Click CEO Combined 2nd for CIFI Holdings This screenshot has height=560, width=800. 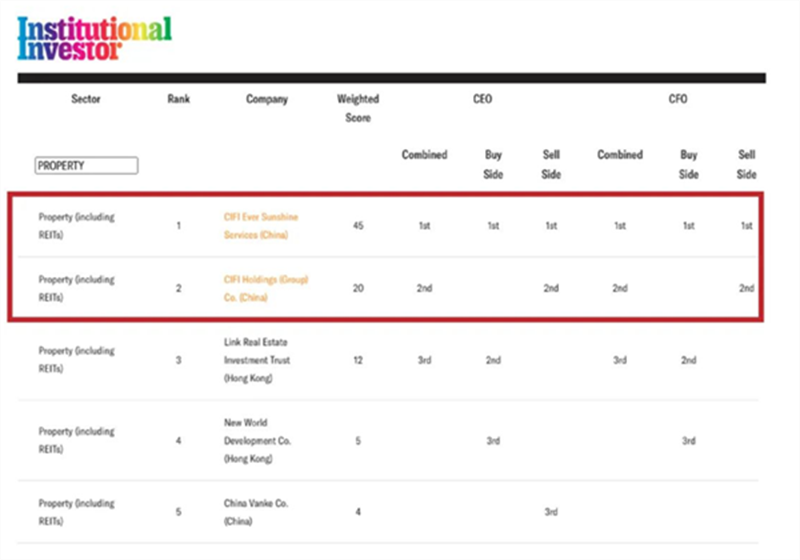424,288
